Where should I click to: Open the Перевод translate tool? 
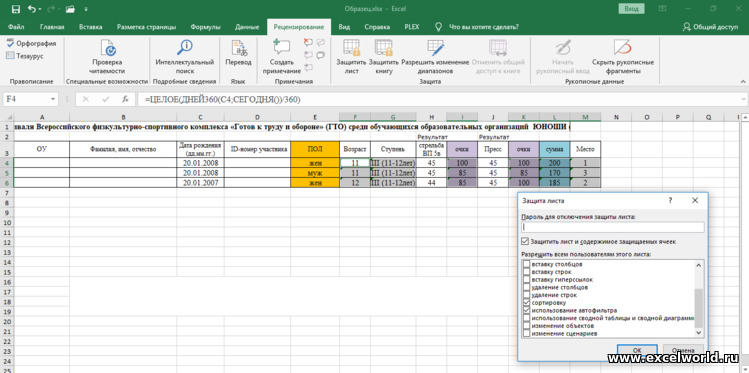click(x=238, y=53)
